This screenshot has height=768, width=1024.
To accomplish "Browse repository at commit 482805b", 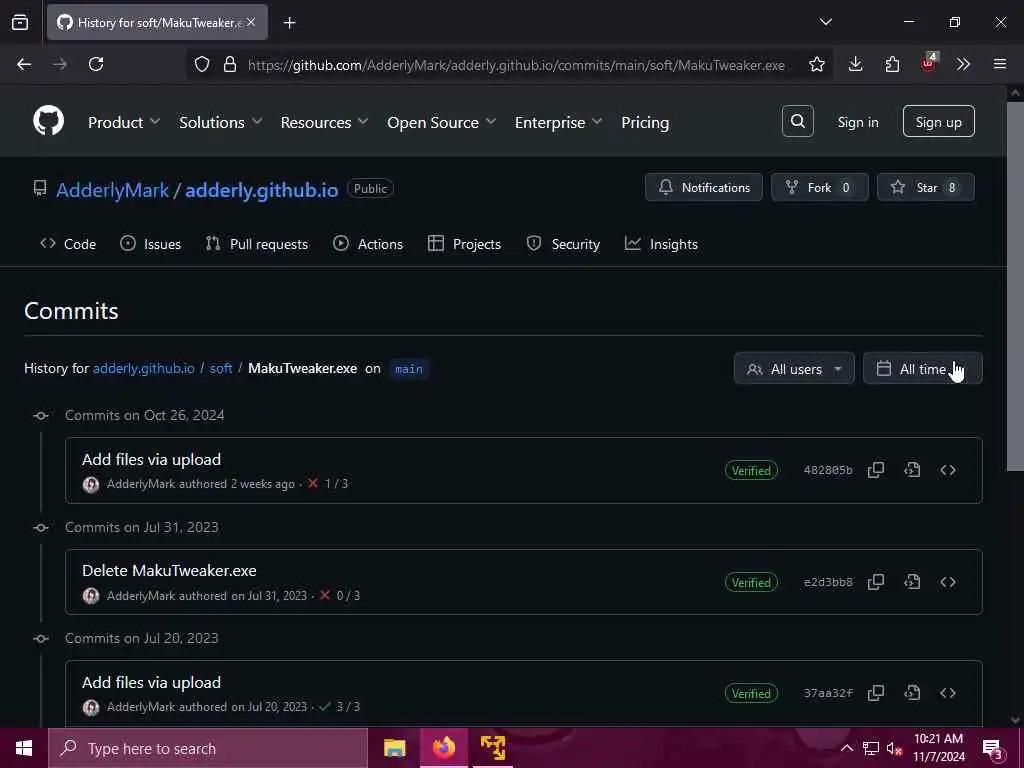I will [948, 470].
